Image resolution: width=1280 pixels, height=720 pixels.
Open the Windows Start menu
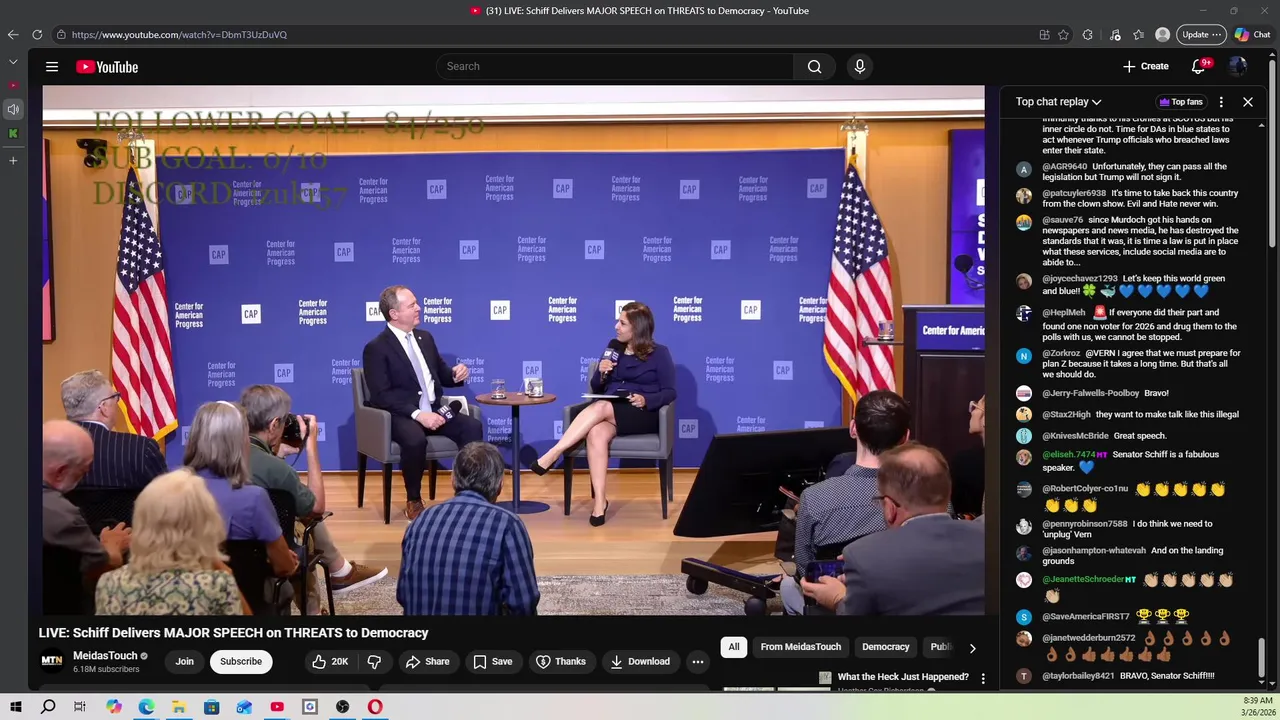[x=15, y=707]
